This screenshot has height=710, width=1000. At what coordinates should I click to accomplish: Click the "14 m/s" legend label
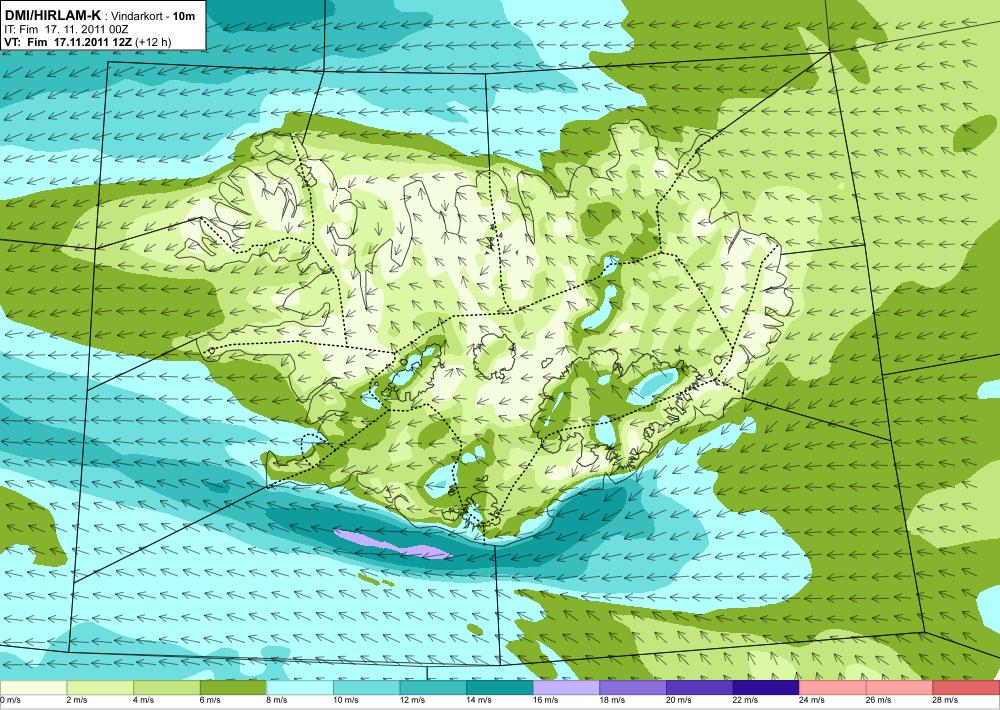click(x=479, y=700)
